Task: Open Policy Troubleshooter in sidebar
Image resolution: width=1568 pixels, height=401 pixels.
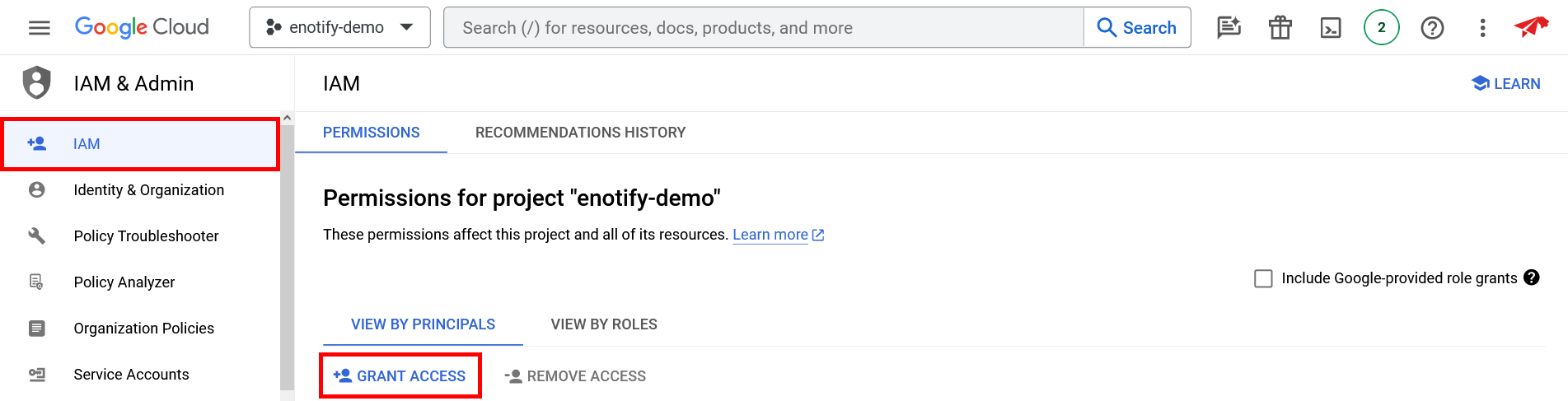Action: [x=146, y=236]
